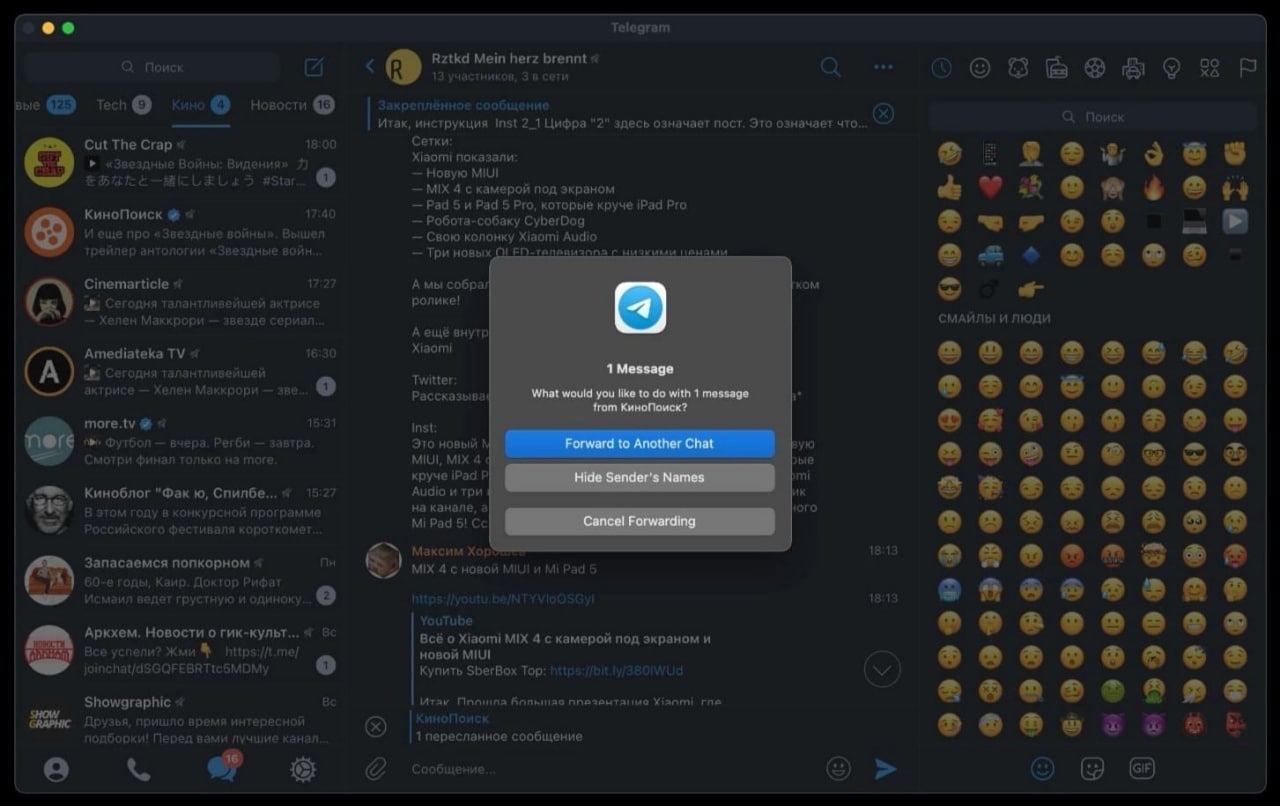Open the Smileys face category in emoji header
The width and height of the screenshot is (1280, 806).
click(980, 67)
